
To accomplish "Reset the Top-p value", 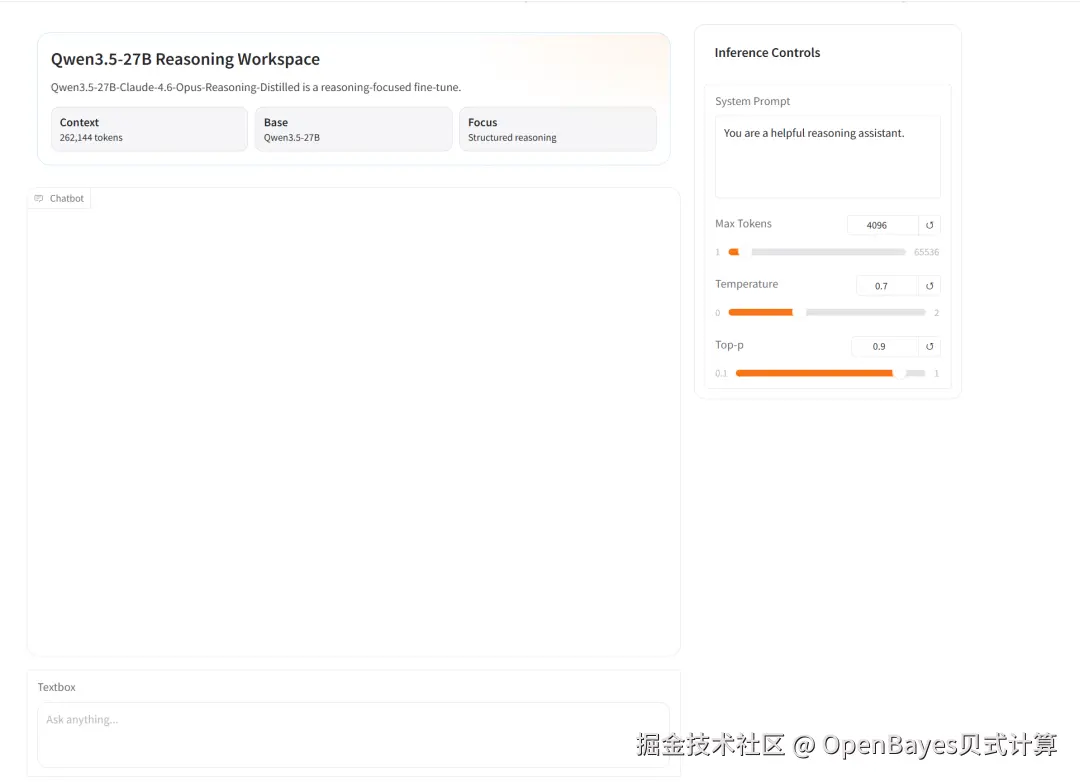I will tap(929, 347).
